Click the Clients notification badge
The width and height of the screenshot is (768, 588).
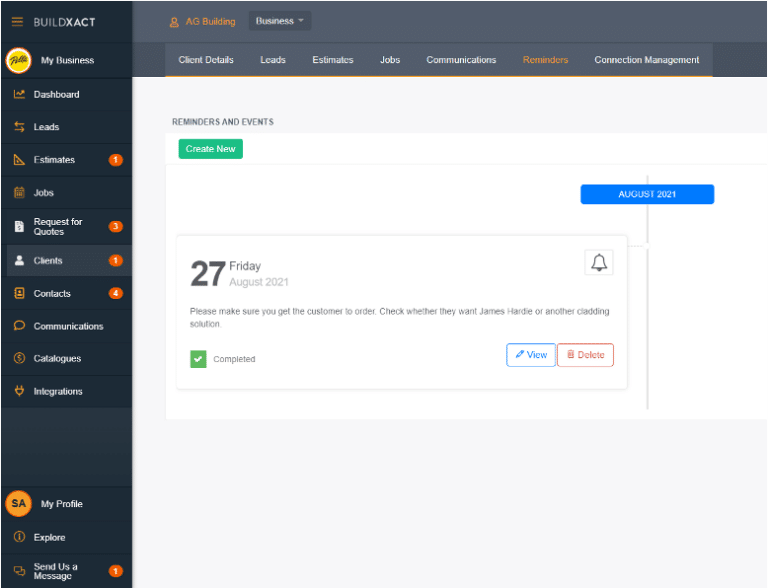coord(116,261)
